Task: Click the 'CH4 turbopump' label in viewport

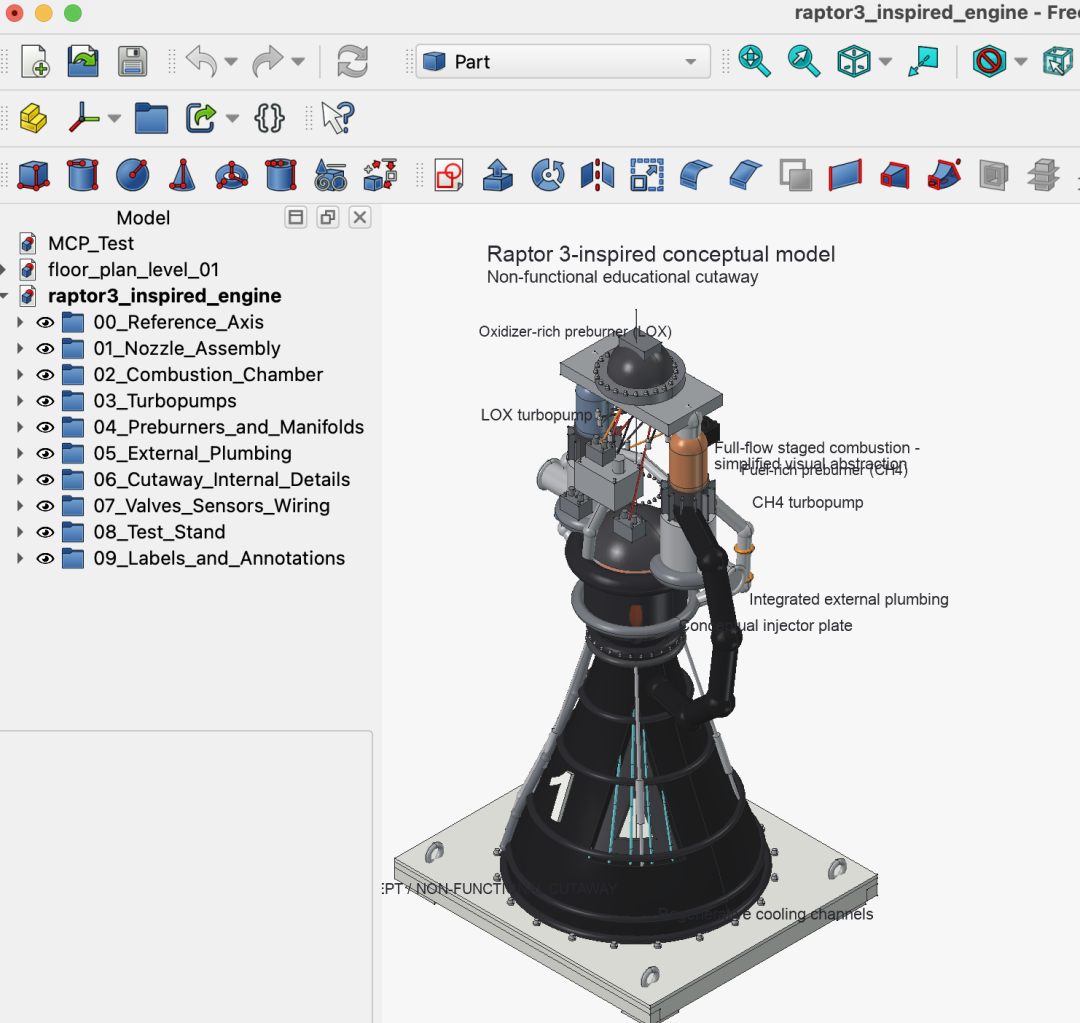Action: coord(807,502)
